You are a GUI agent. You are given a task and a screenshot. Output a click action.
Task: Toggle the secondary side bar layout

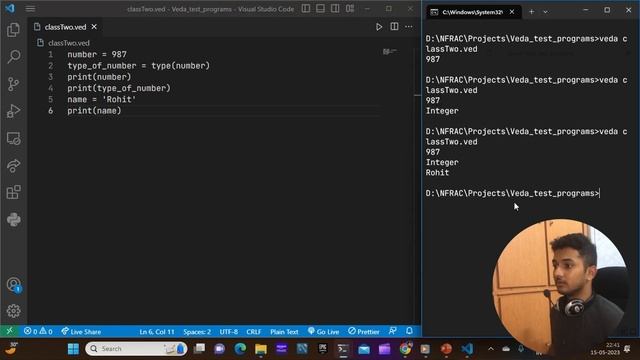click(335, 9)
